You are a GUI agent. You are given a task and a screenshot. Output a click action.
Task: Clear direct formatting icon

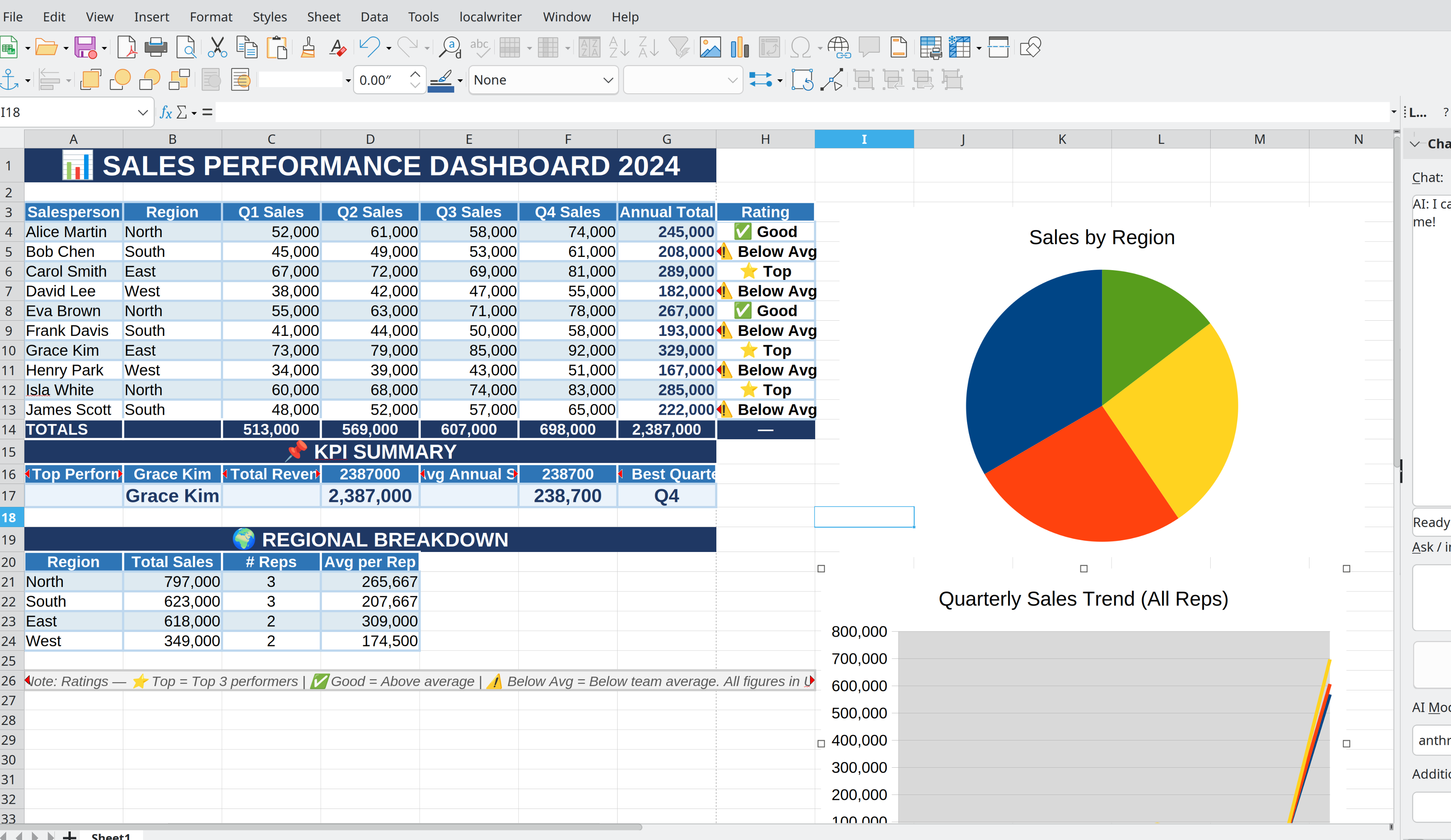click(338, 47)
